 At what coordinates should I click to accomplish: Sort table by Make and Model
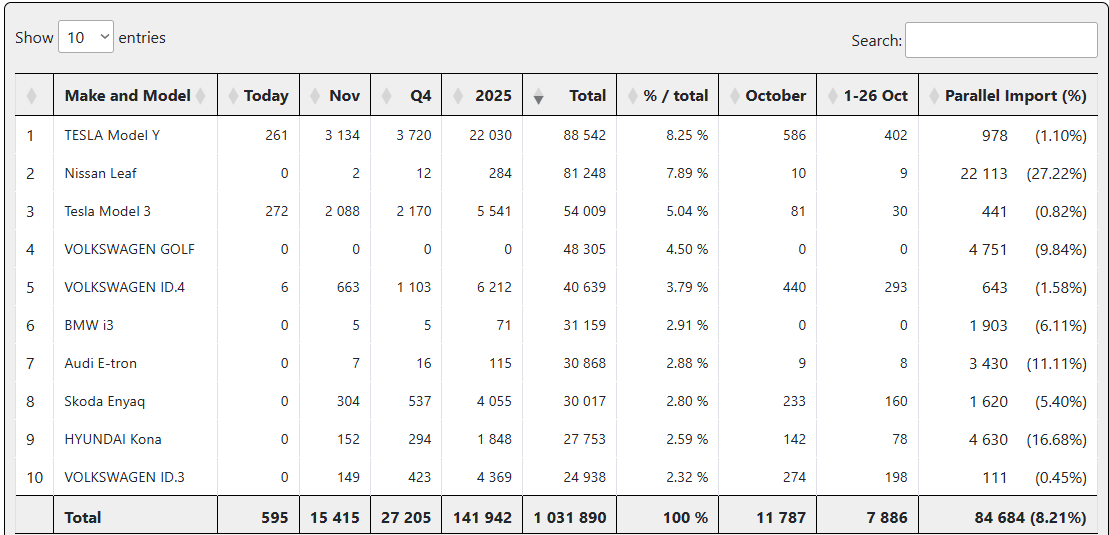point(135,95)
